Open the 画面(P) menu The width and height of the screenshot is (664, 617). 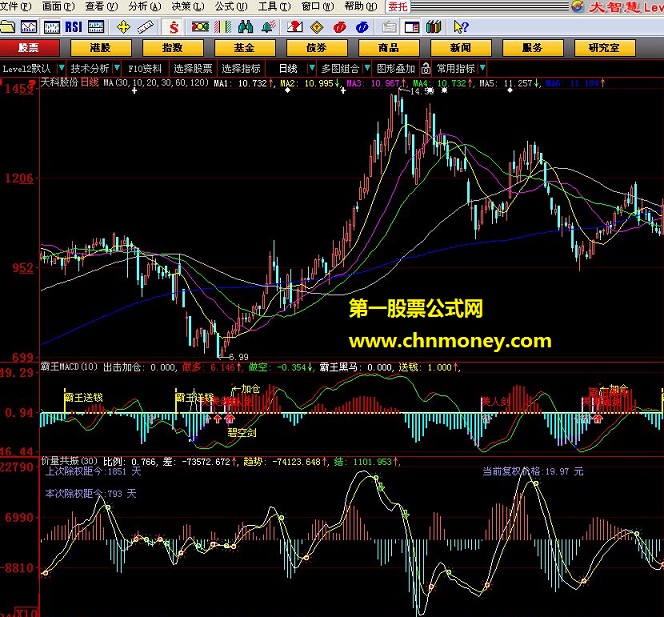point(58,6)
